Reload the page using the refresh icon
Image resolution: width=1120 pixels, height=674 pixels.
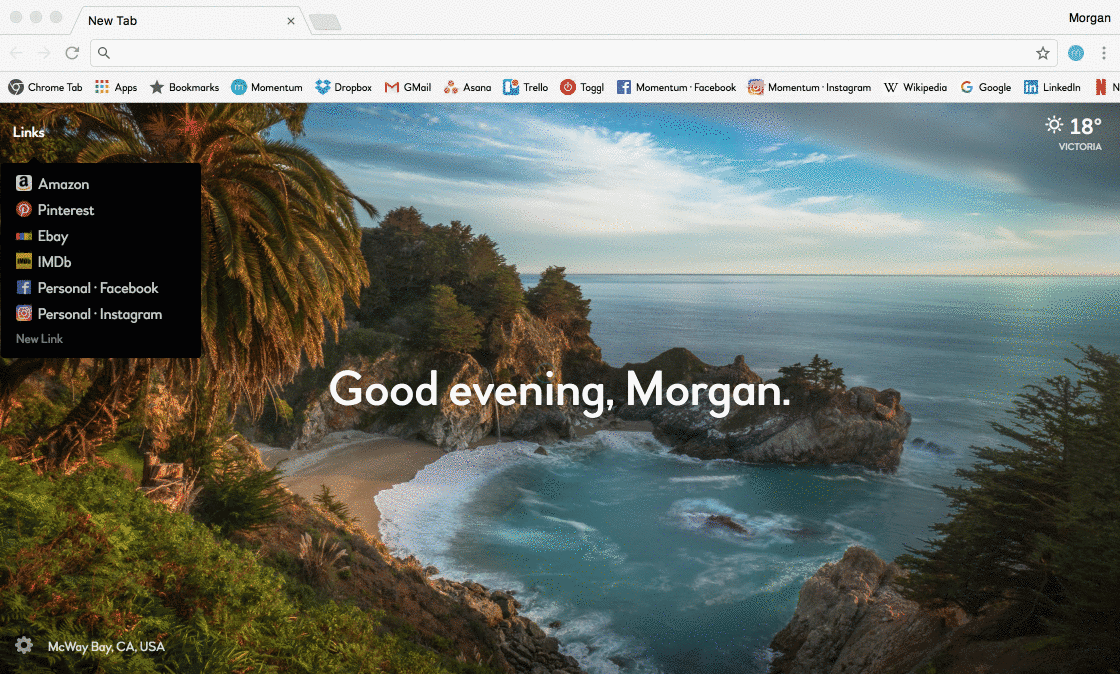pos(72,53)
